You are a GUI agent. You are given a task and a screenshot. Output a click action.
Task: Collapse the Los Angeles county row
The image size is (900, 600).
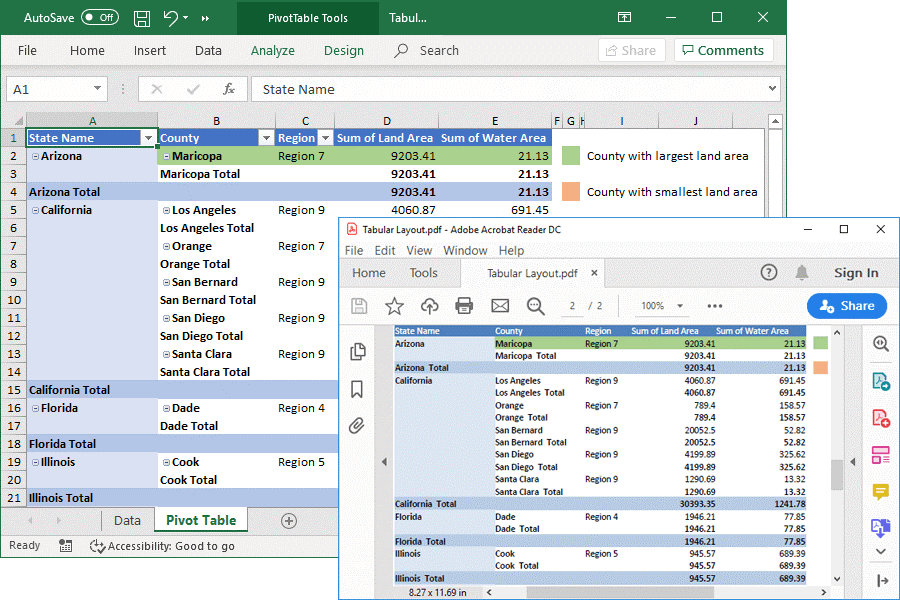click(166, 210)
